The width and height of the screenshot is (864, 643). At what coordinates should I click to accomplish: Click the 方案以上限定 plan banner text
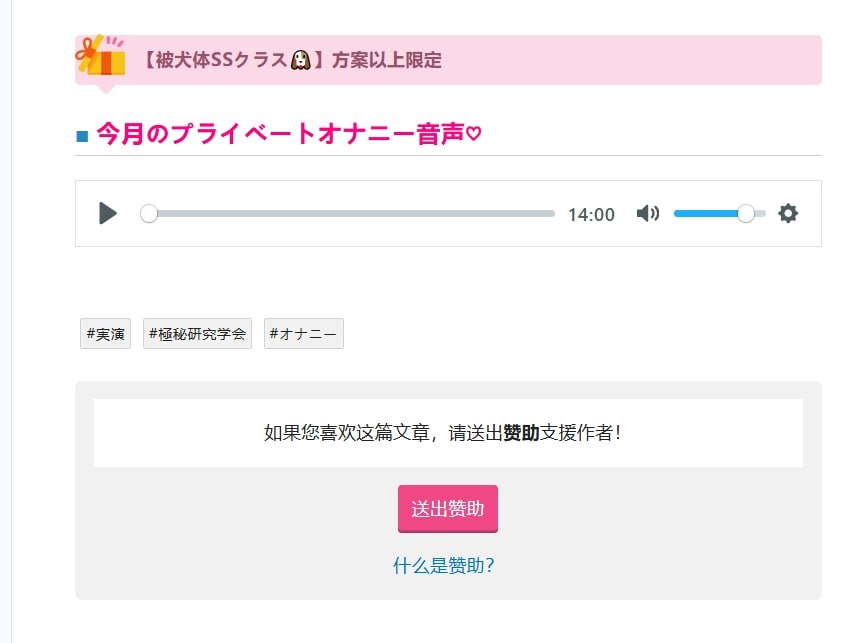pyautogui.click(x=387, y=60)
